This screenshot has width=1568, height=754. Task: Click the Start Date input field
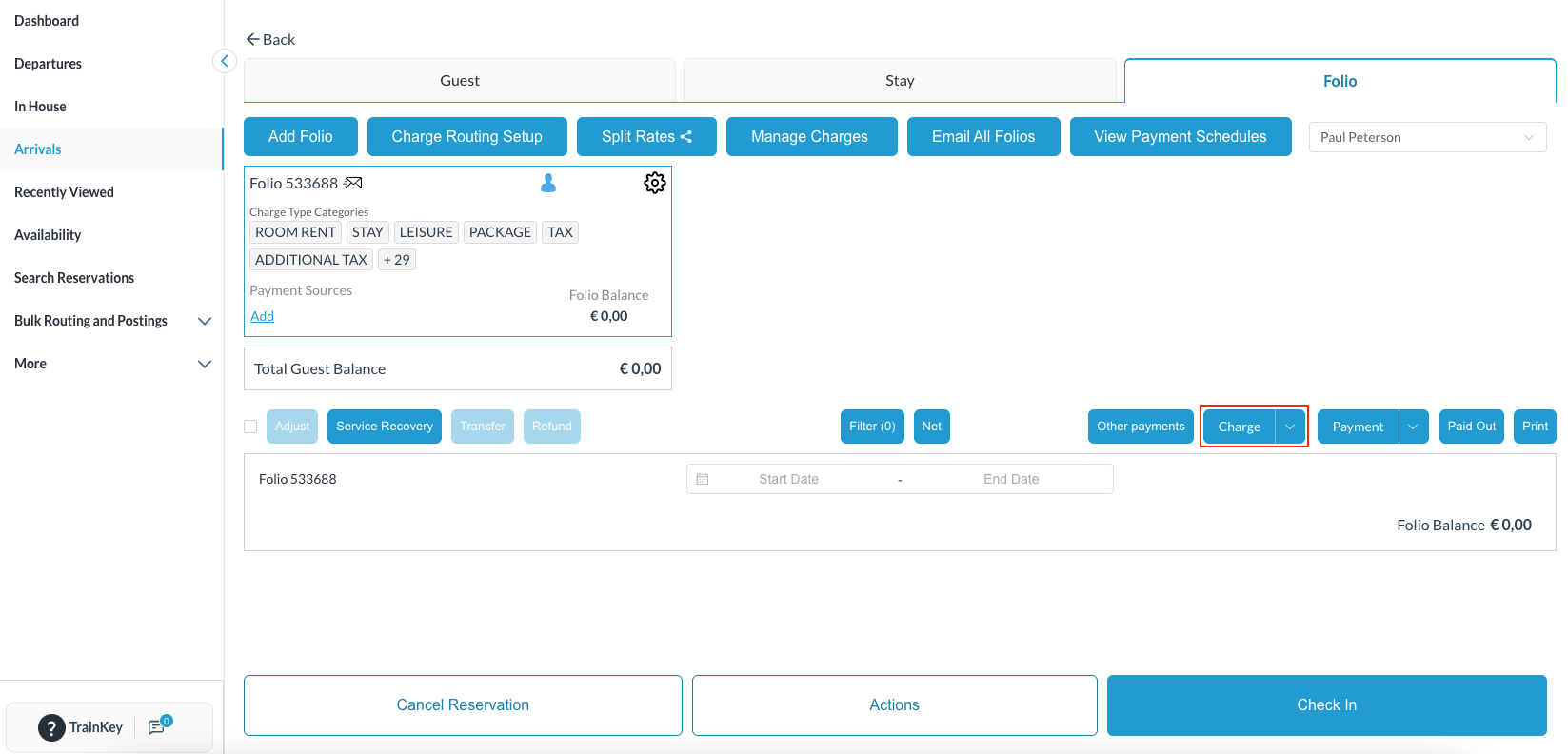coord(788,479)
